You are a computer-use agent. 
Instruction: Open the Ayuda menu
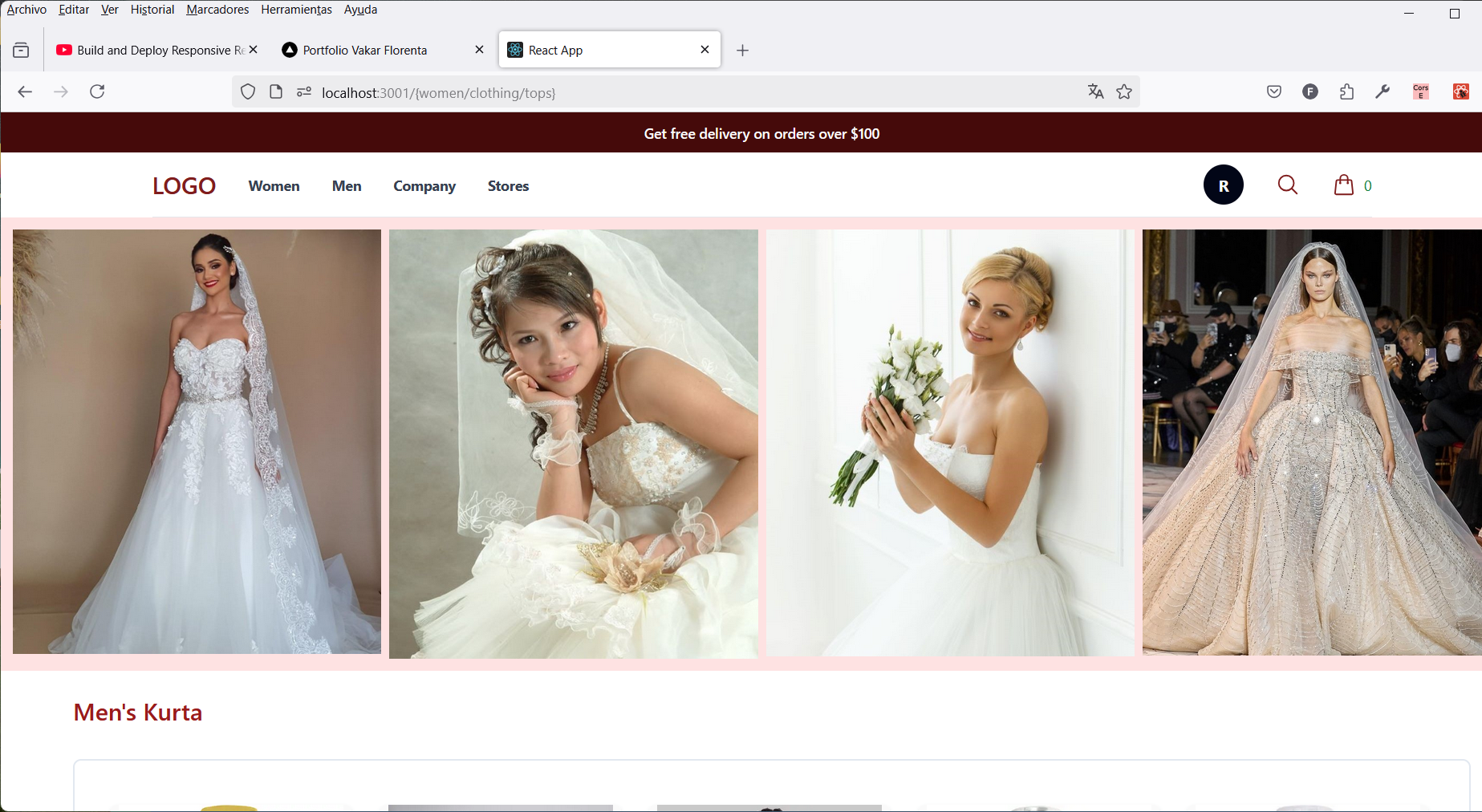click(x=360, y=10)
